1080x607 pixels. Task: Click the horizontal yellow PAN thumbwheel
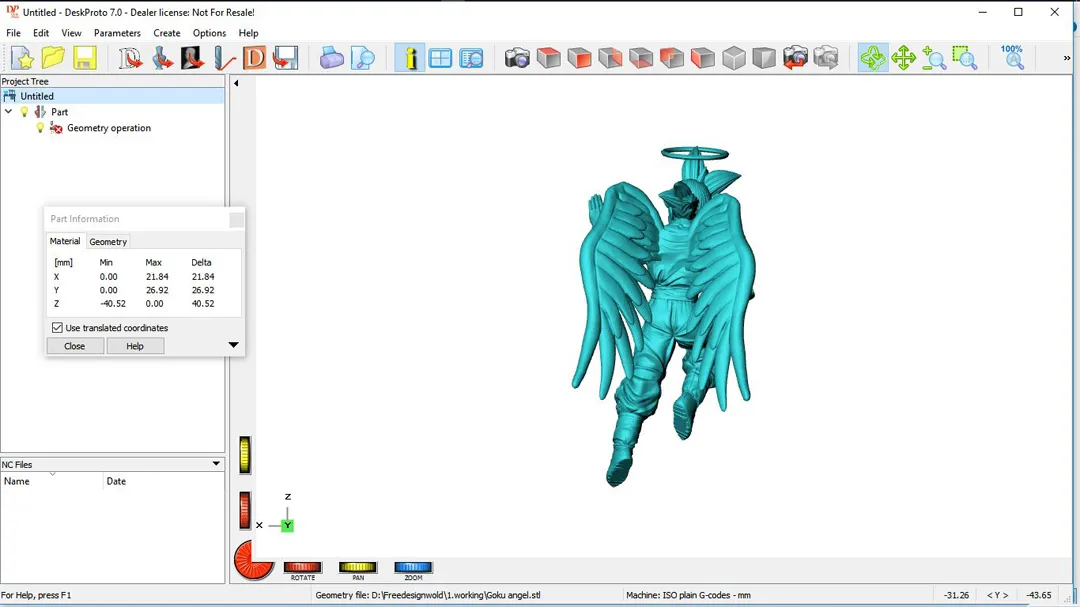click(x=357, y=567)
